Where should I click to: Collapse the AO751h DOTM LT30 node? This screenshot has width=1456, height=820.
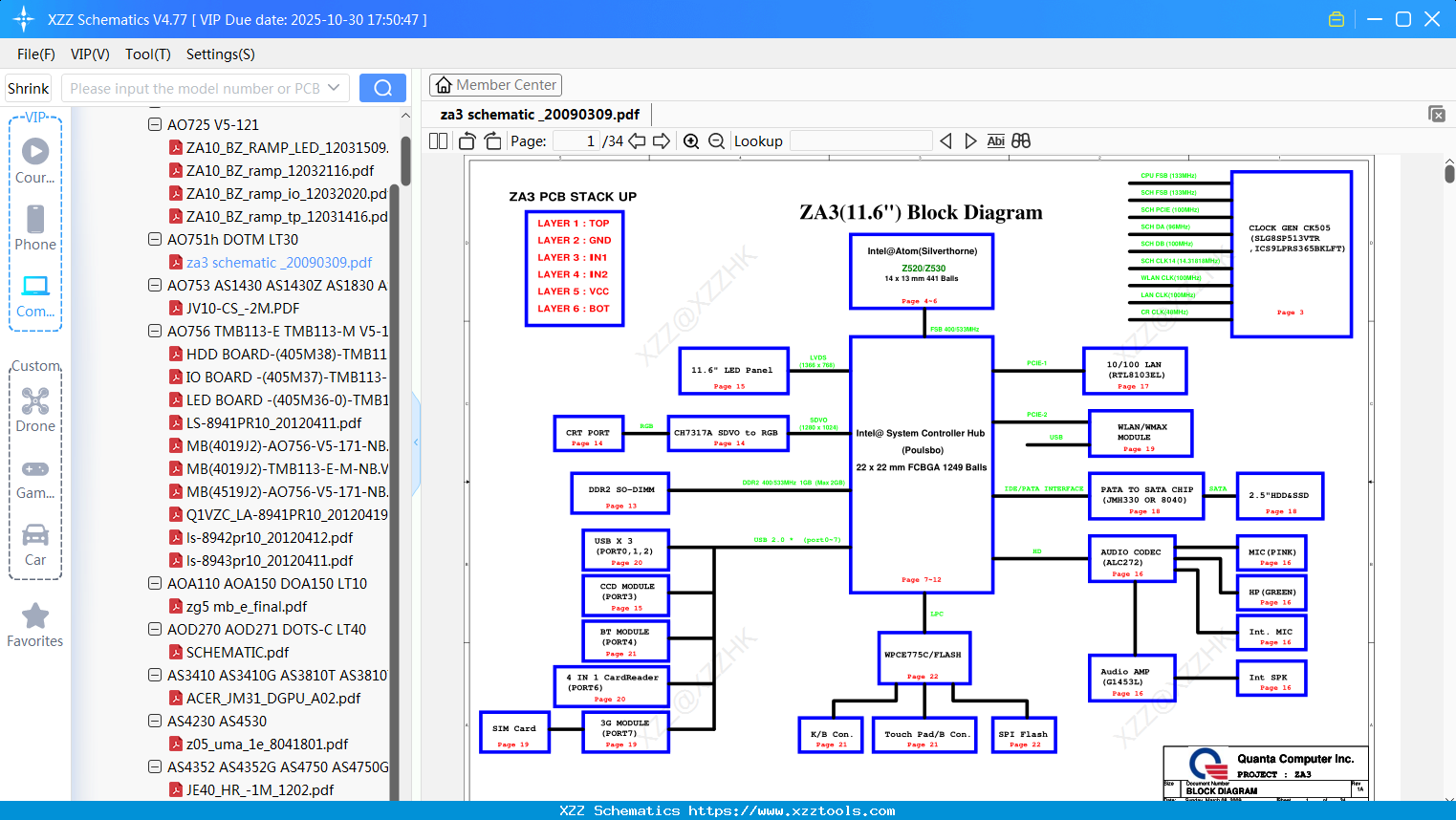[155, 239]
